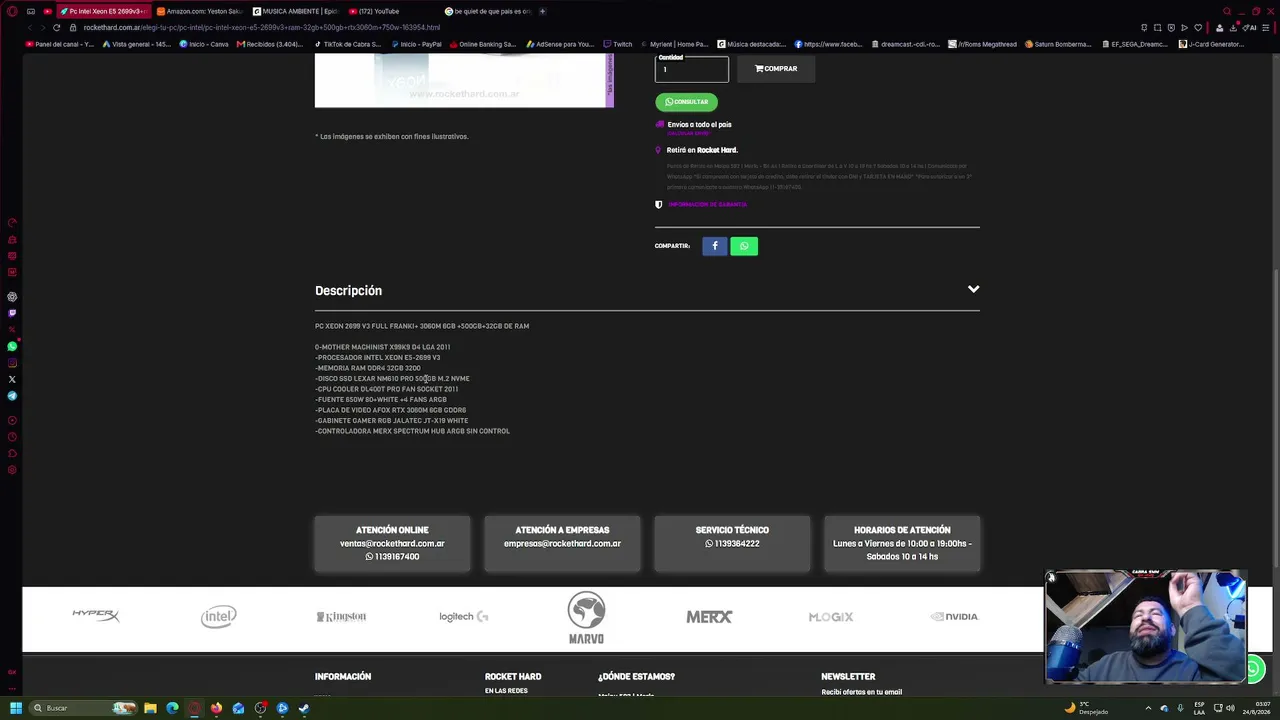Click the Kingston brand logo
1280x720 pixels.
(x=341, y=617)
